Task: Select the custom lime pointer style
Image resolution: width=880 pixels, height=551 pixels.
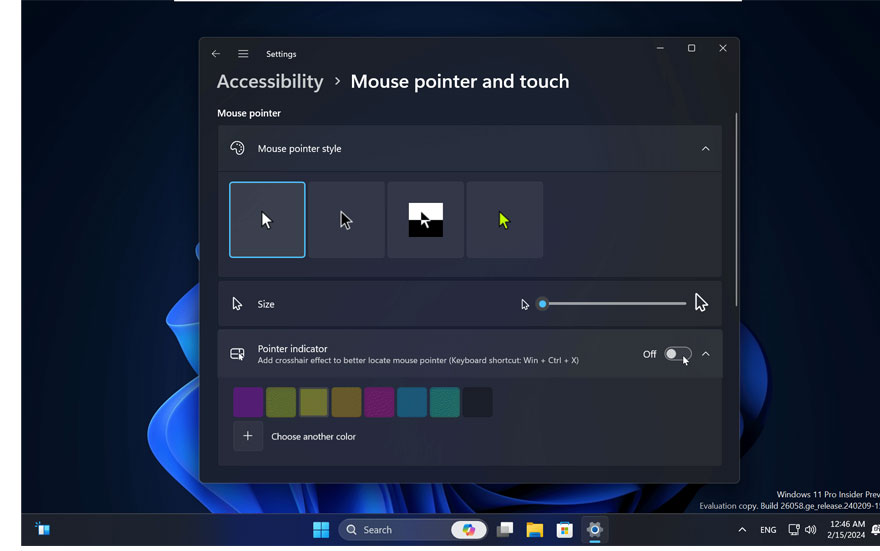Action: point(505,220)
